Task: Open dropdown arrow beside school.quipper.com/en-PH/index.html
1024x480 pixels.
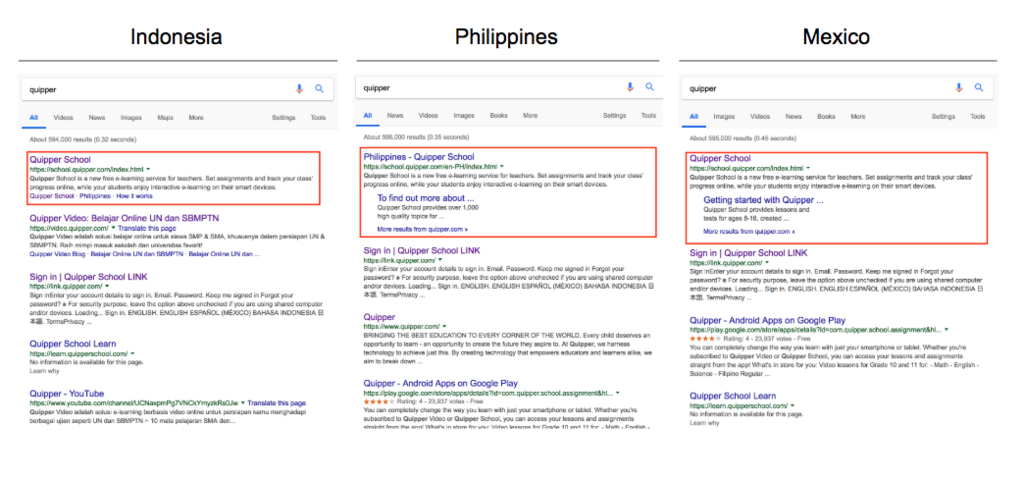Action: click(x=502, y=167)
